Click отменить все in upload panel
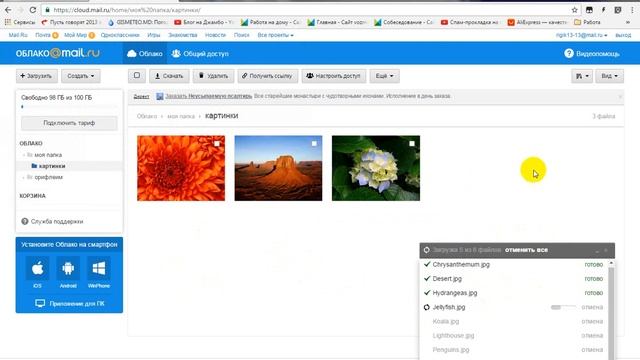Screen dimensions: 640x360 pyautogui.click(x=526, y=250)
